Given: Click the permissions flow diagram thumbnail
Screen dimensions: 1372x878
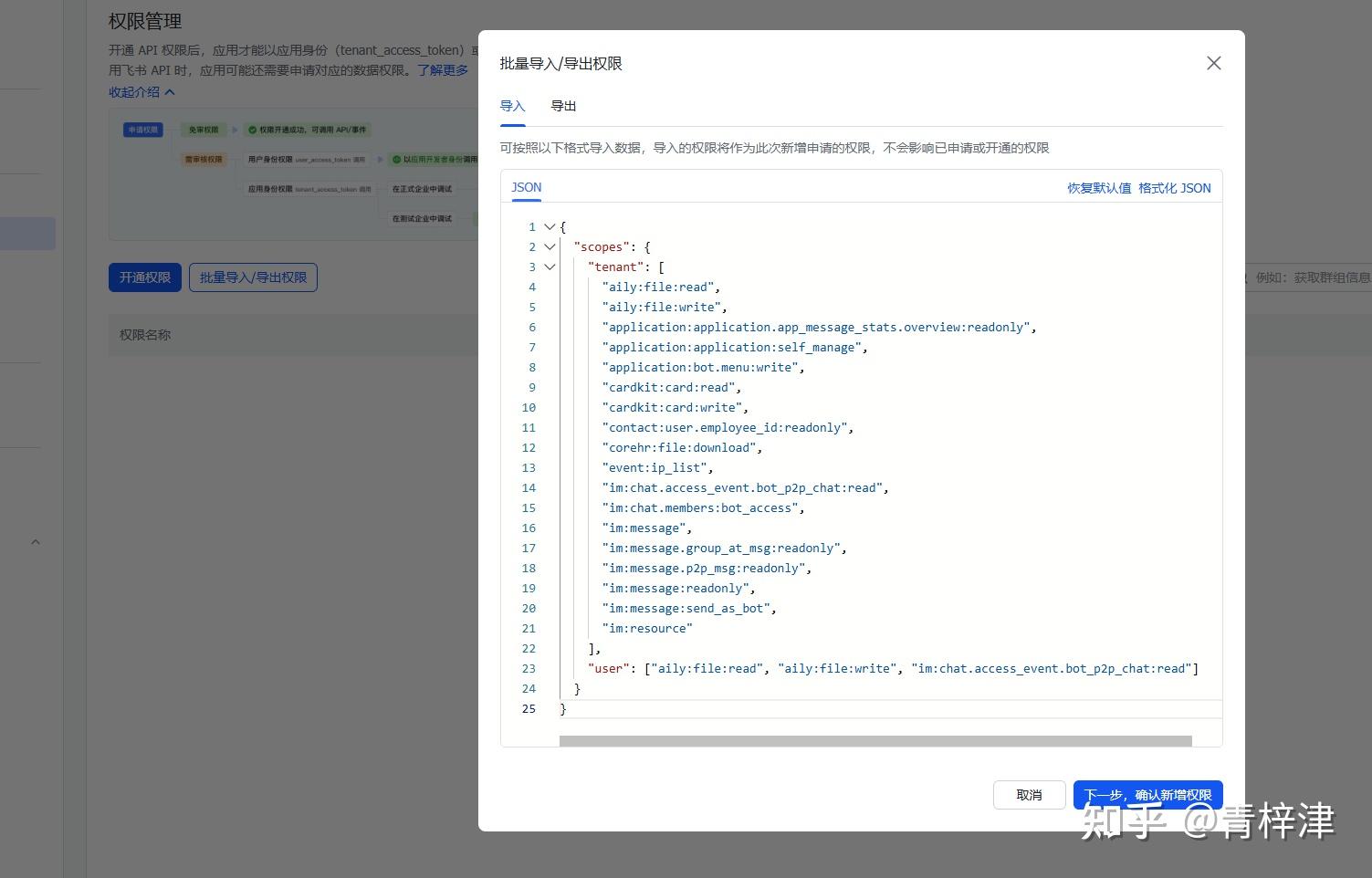Looking at the screenshot, I should (x=294, y=175).
